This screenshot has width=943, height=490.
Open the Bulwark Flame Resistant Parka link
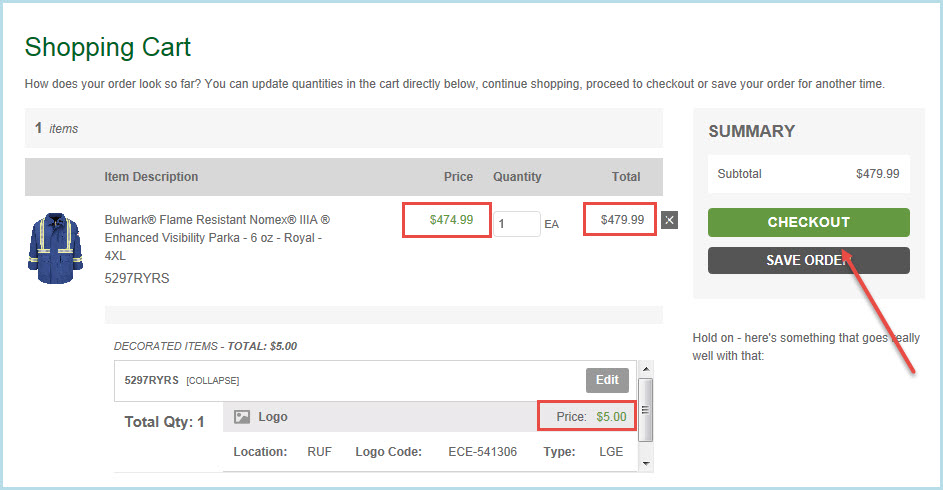[x=217, y=237]
